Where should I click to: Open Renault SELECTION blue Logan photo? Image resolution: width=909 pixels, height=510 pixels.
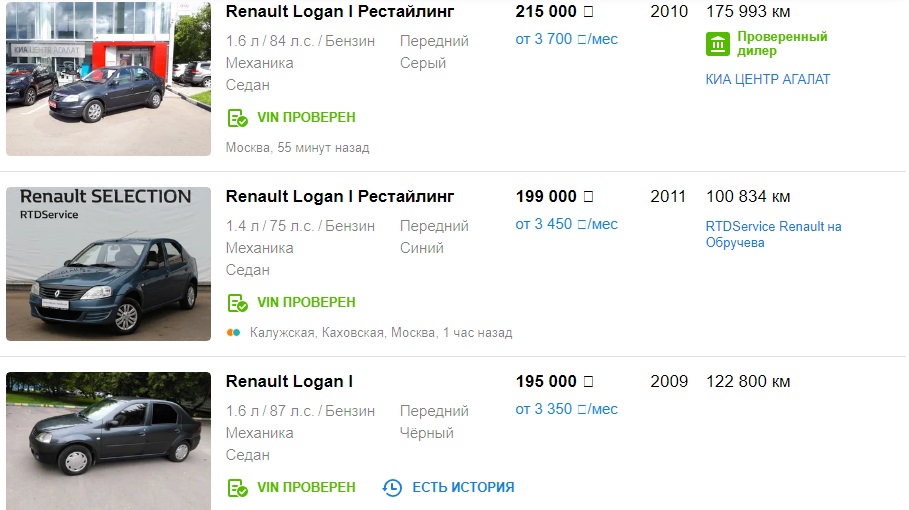108,264
